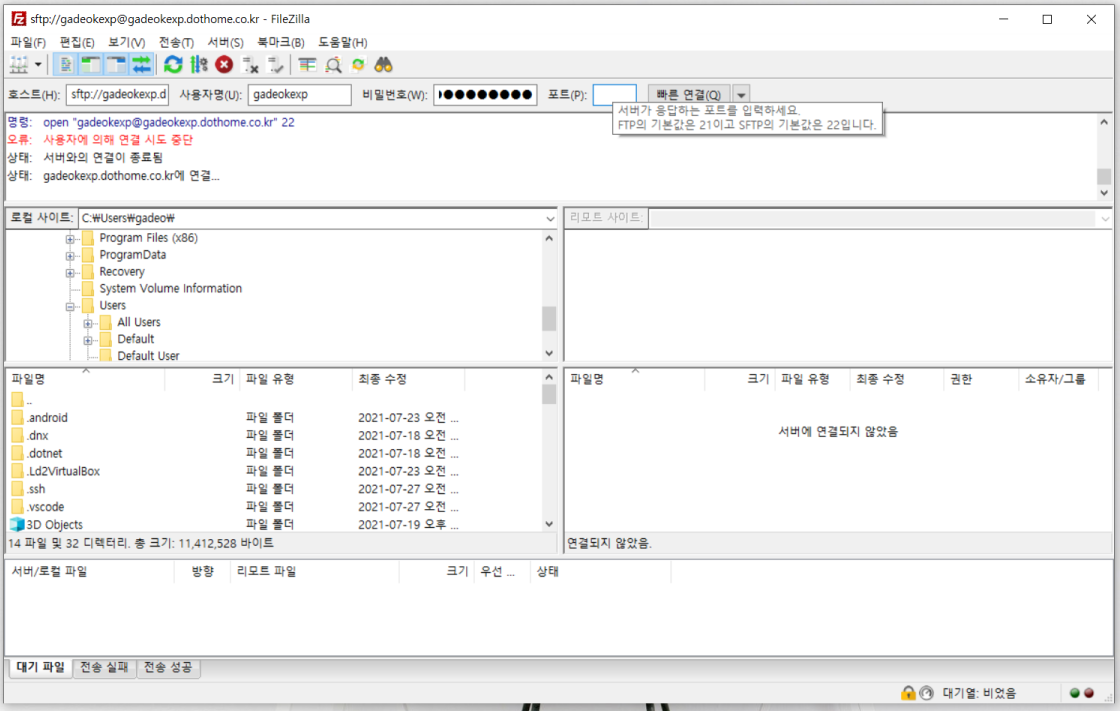
Task: Open the quick connect history dropdown
Action: coord(741,94)
